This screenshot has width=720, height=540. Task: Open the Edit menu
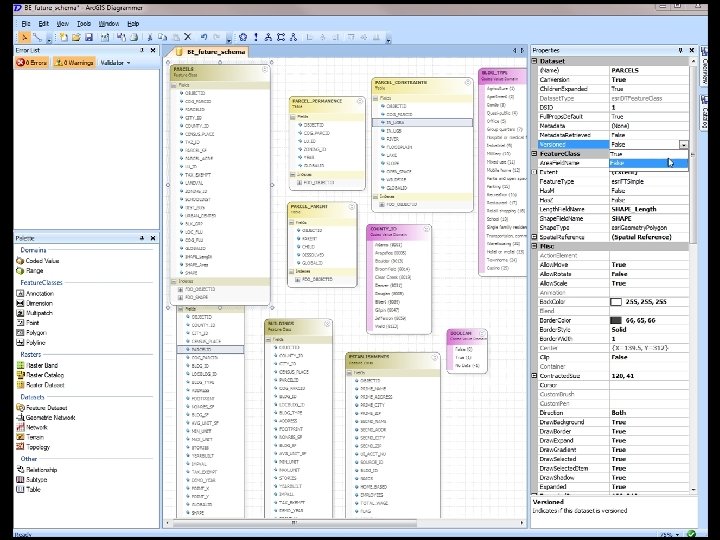[44, 23]
